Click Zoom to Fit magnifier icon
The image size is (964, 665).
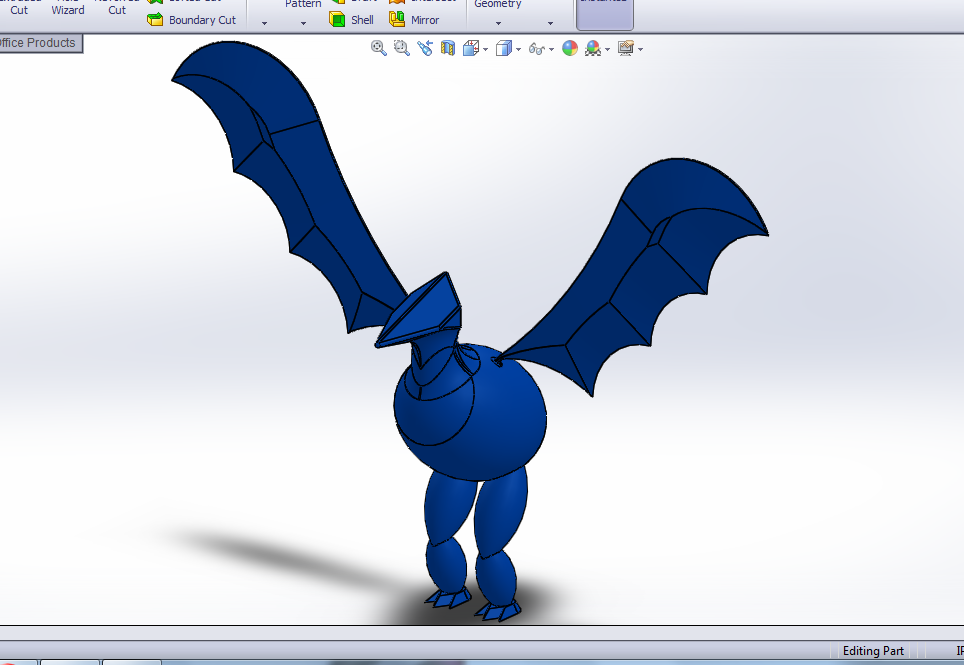(x=379, y=48)
